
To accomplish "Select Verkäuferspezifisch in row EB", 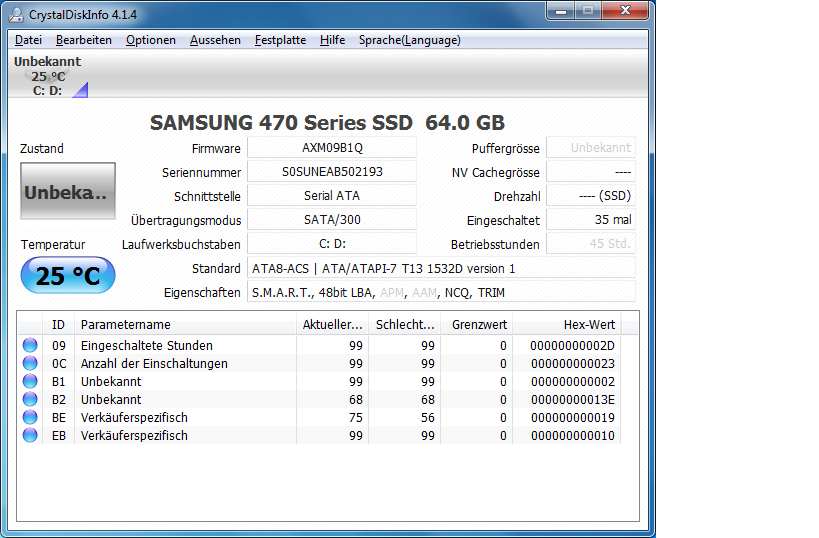I will [134, 436].
